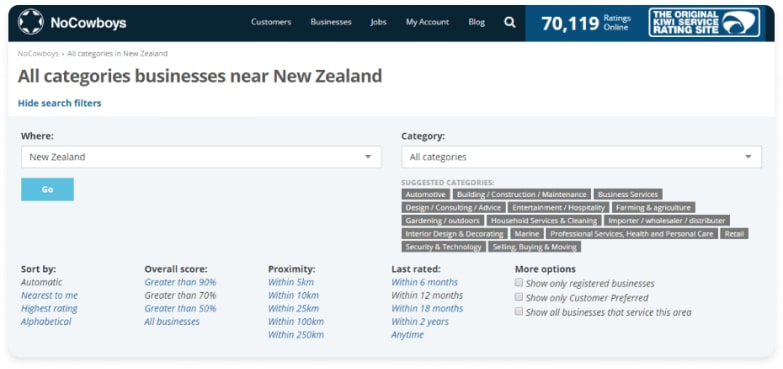Show All businesses score filter
This screenshot has height=369, width=783.
172,322
